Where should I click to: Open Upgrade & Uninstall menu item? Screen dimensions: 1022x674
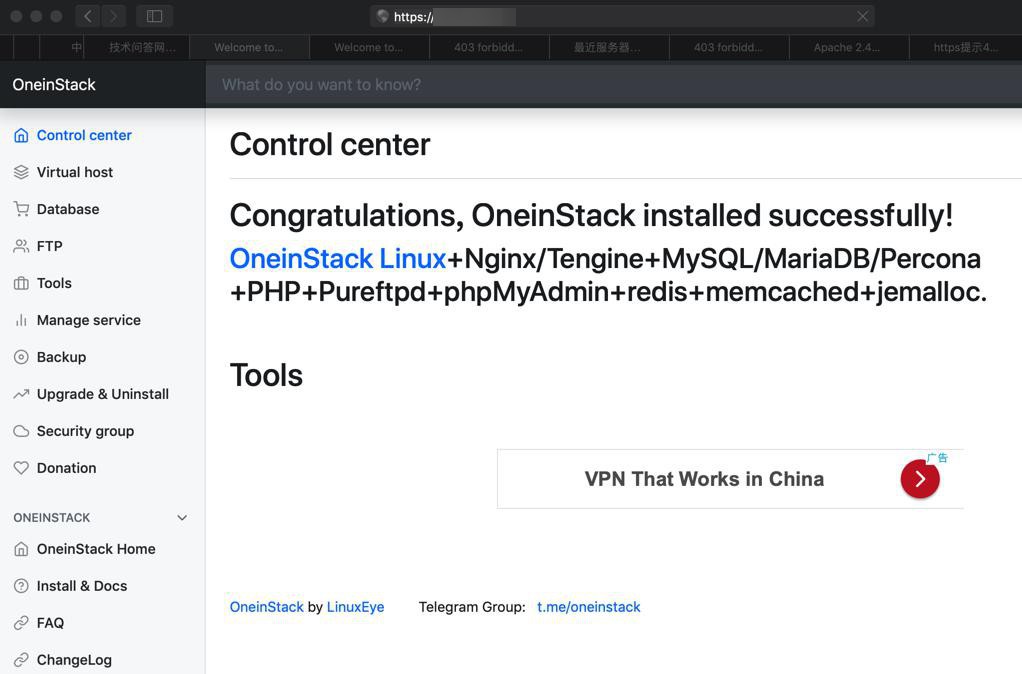point(102,394)
